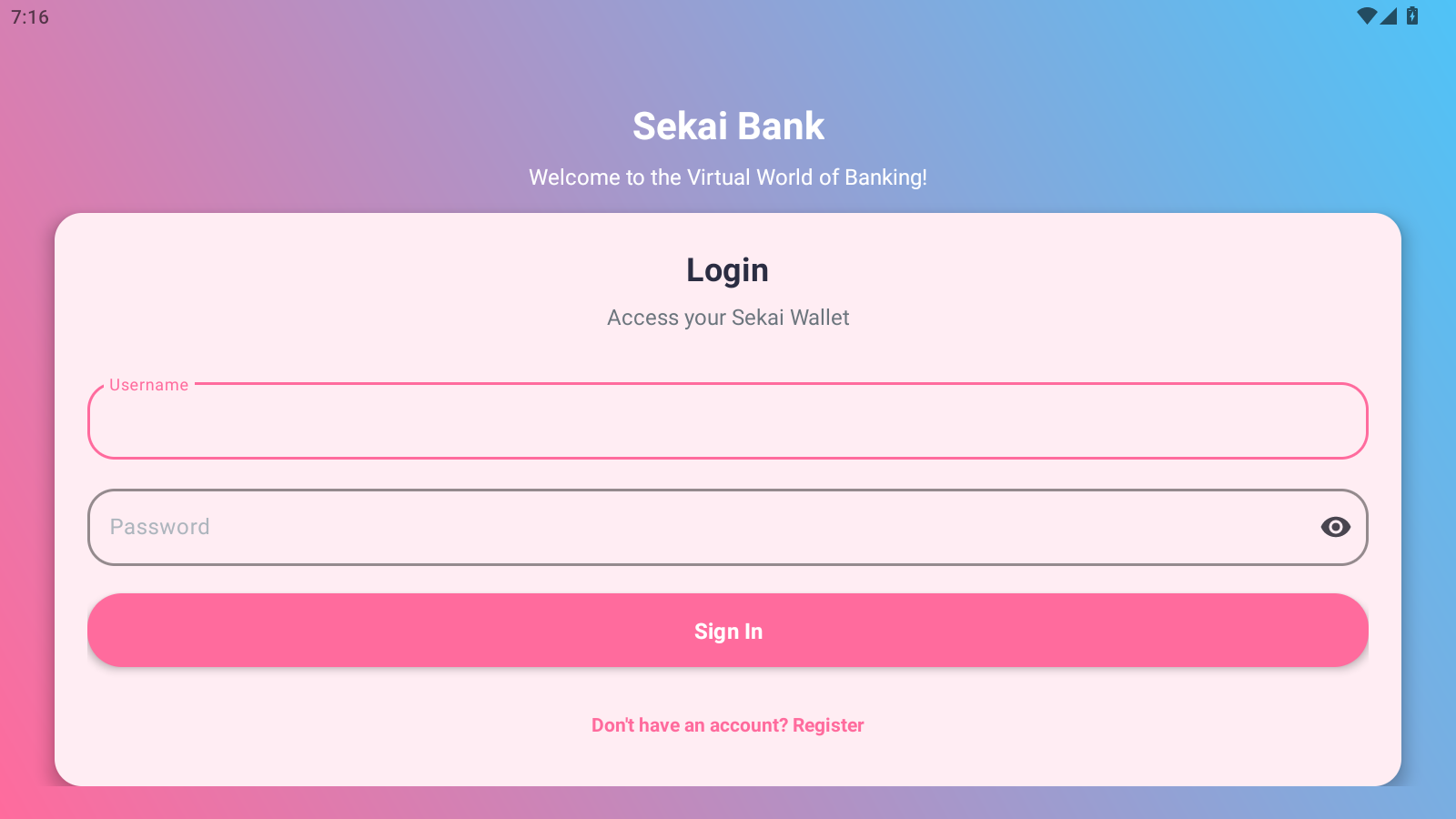Tap the battery charging icon
The image size is (1456, 819).
point(1412,15)
